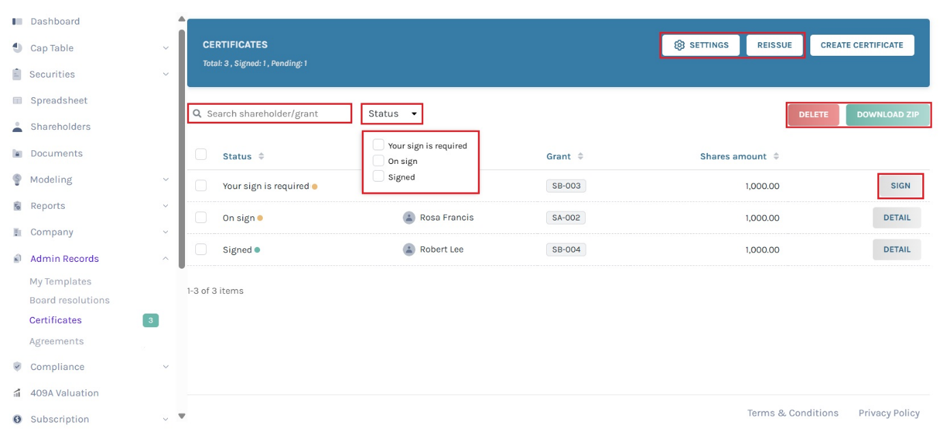
Task: Sort by Status column arrows
Action: point(261,157)
